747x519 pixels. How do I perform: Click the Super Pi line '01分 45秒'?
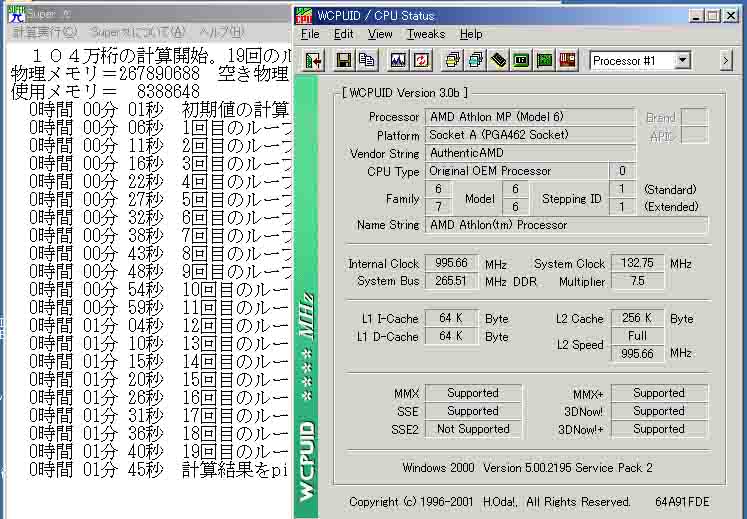[159, 469]
